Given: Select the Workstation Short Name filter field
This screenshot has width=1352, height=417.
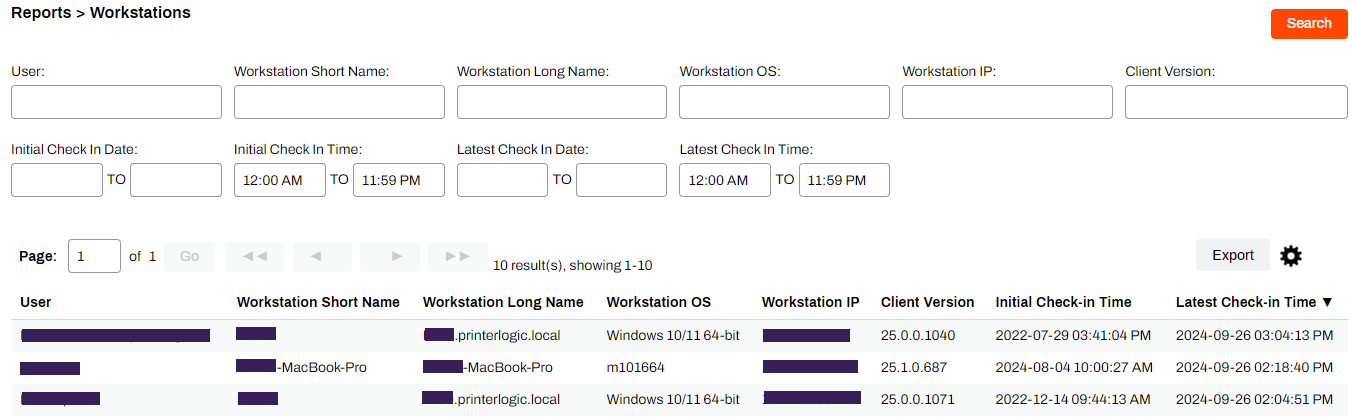Looking at the screenshot, I should pyautogui.click(x=339, y=102).
